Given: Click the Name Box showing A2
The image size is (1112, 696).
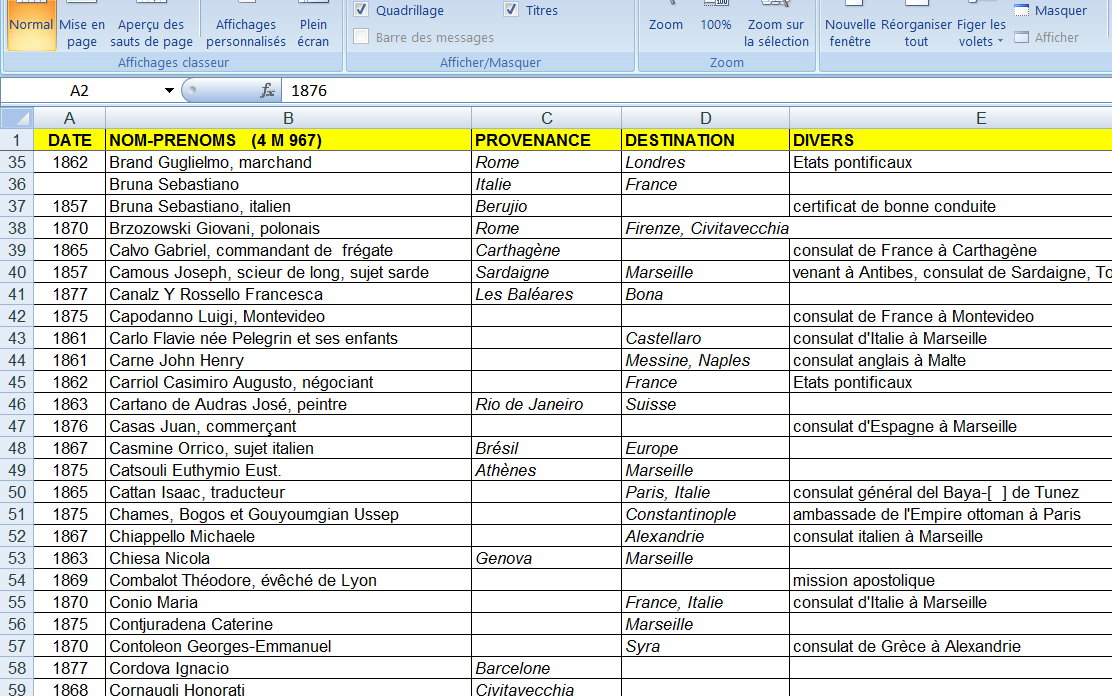Looking at the screenshot, I should [79, 91].
